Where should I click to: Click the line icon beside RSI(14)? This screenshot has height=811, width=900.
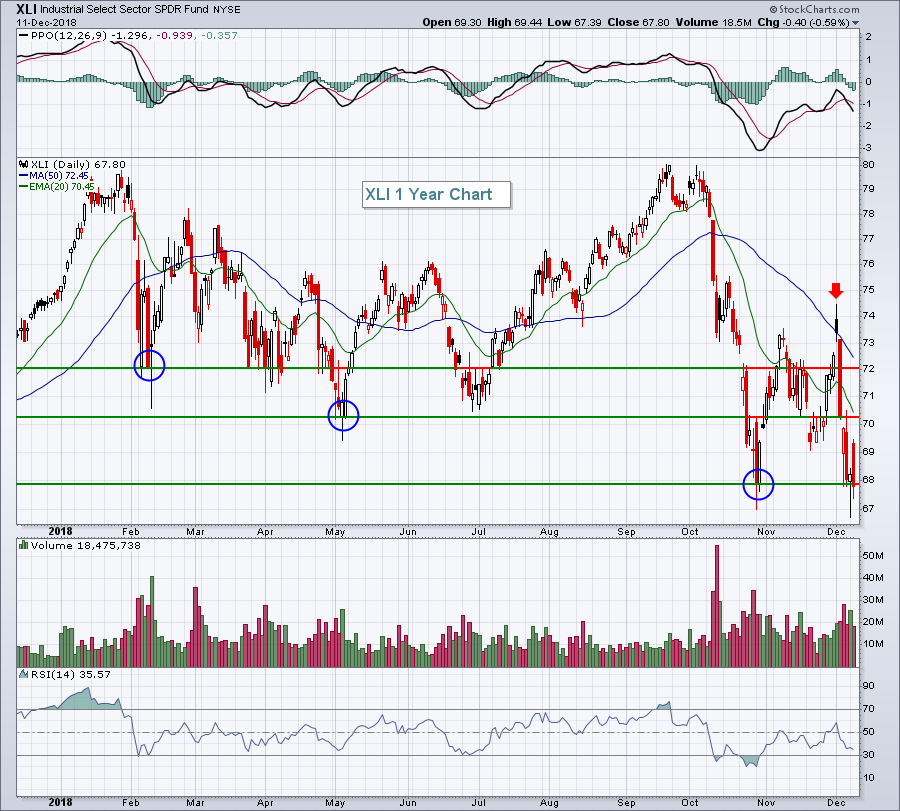point(24,674)
